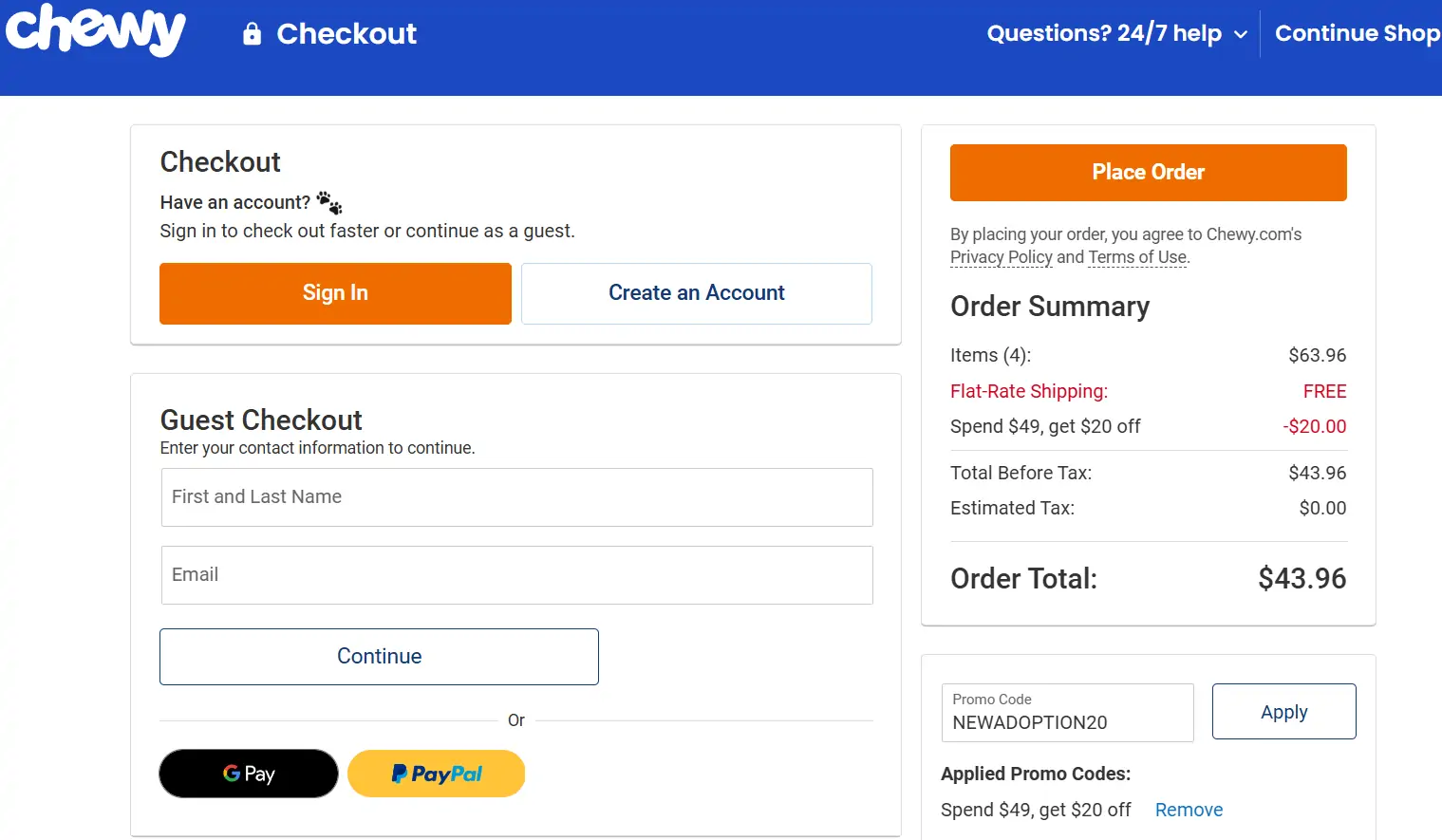
Task: Expand Questions help menu chevron
Action: [1242, 34]
